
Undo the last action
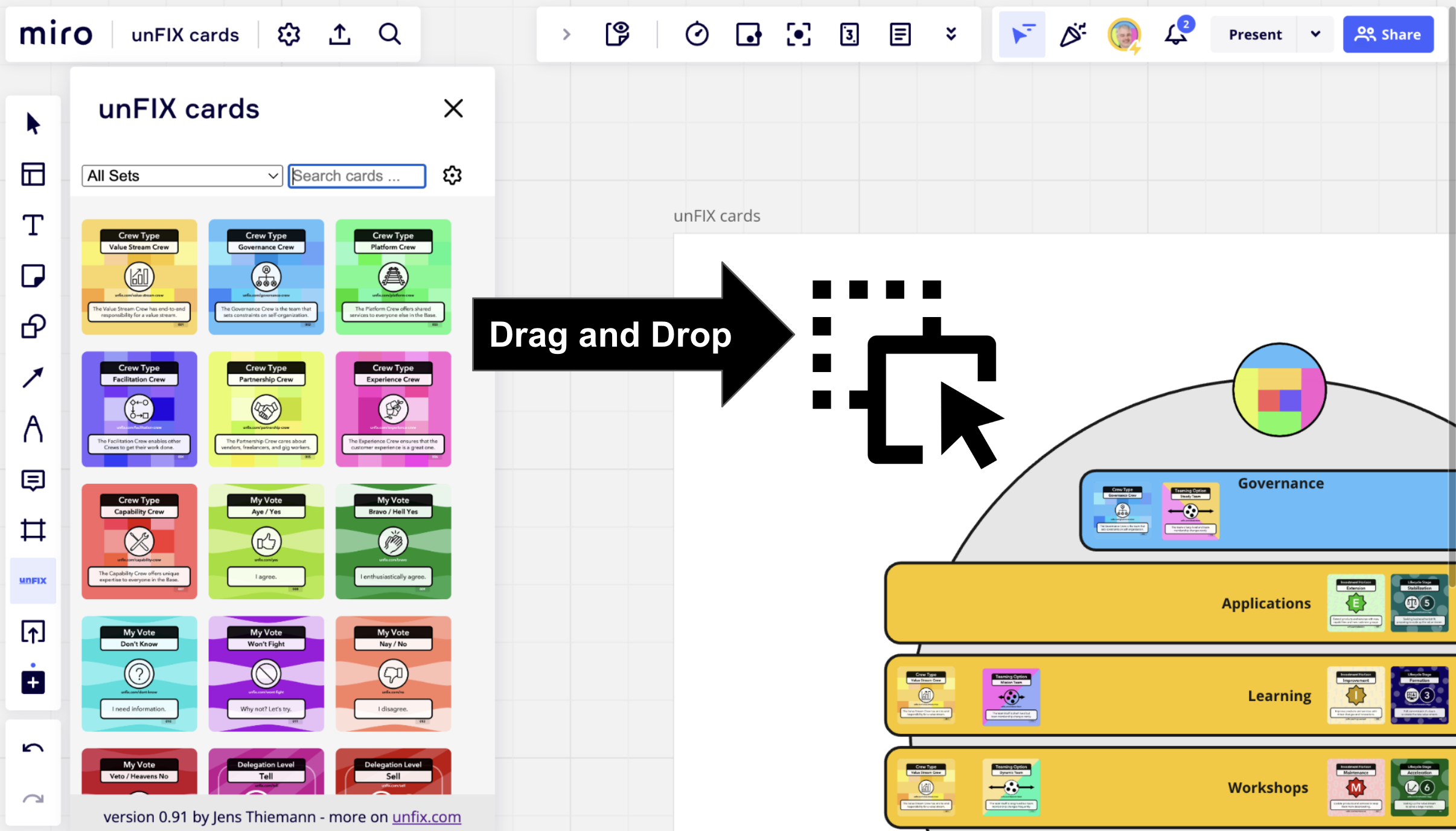point(33,749)
